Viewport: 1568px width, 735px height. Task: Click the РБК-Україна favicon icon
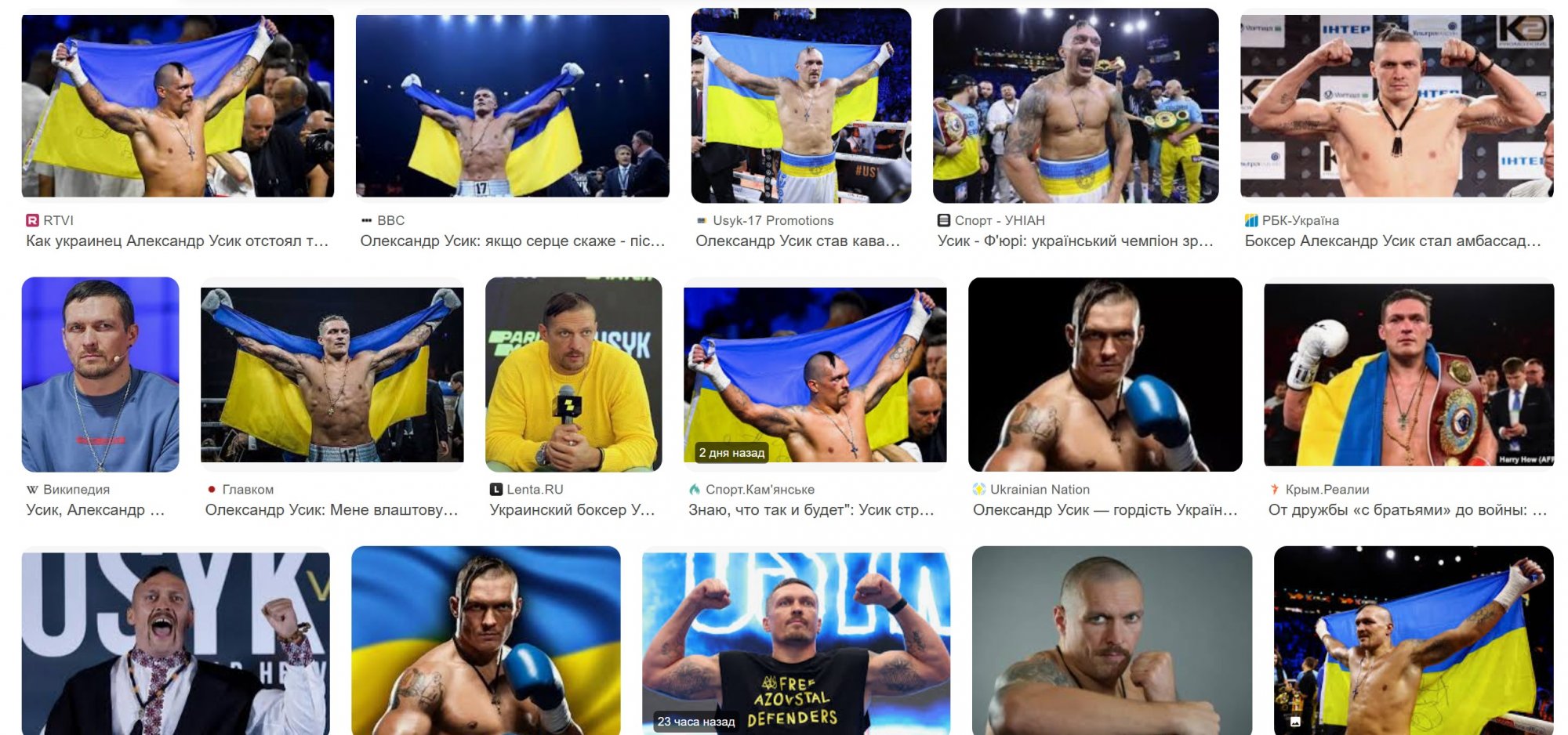(x=1251, y=221)
